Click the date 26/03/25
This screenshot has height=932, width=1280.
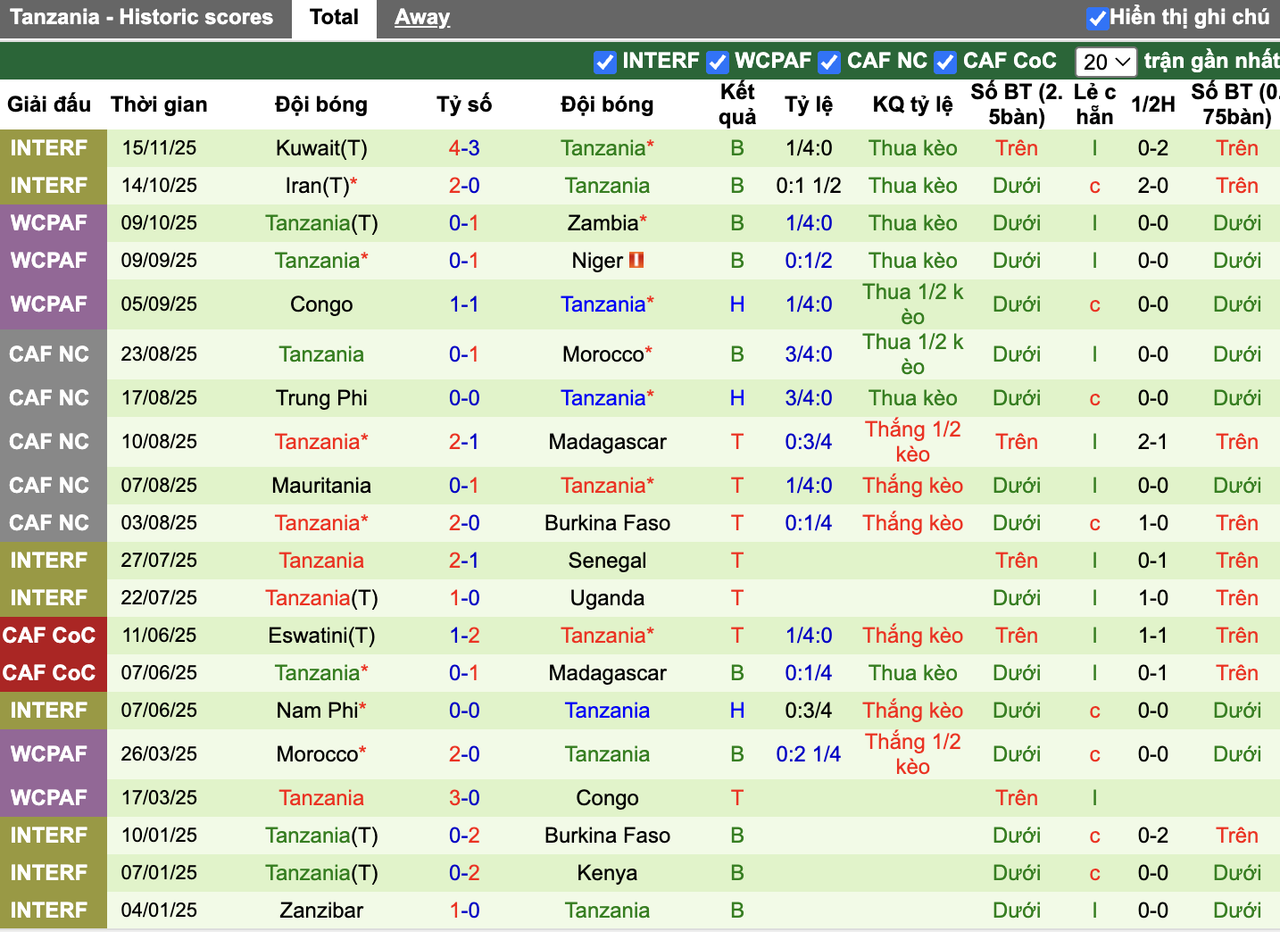(160, 754)
